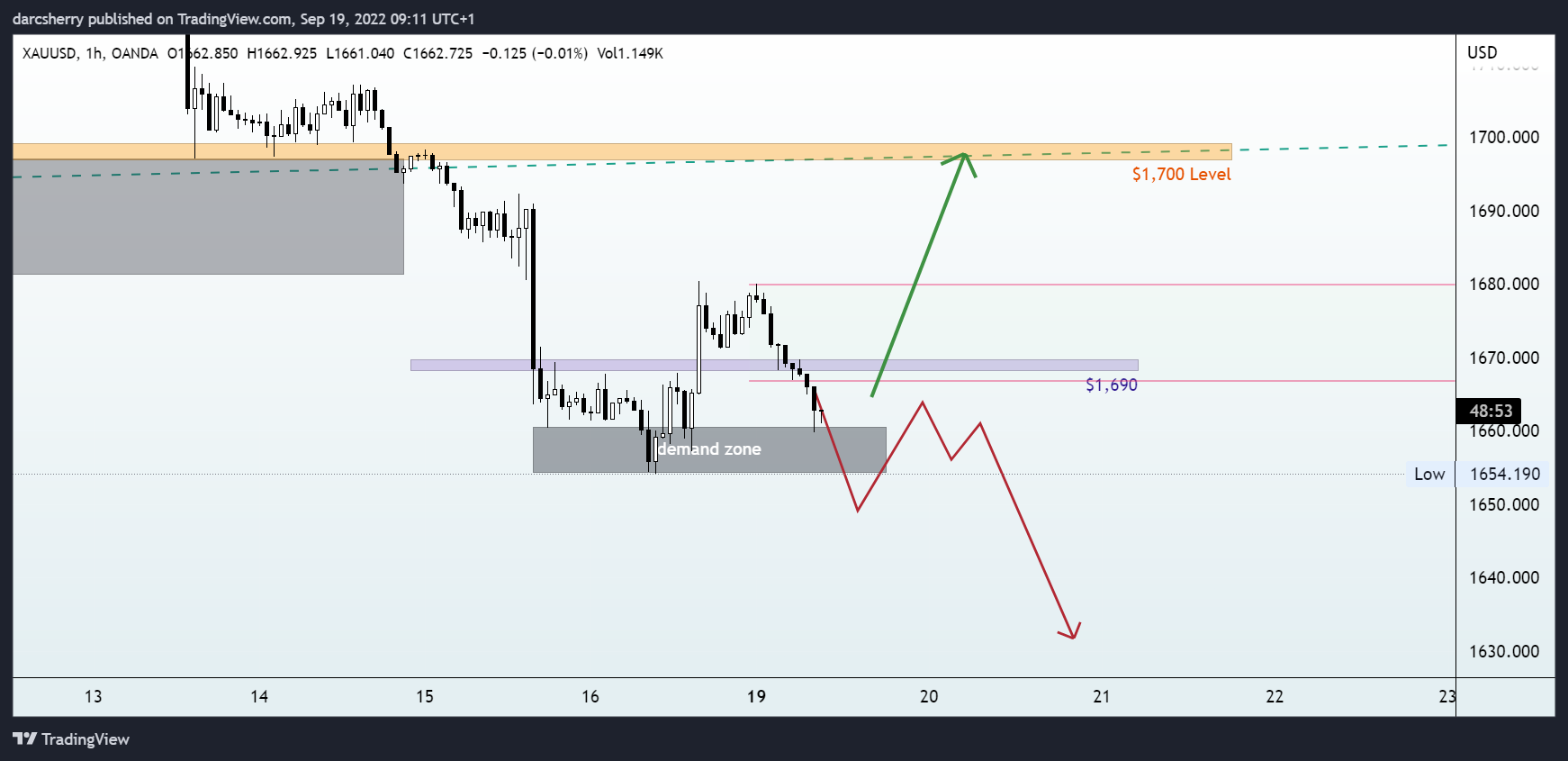Click date 19 on time axis
This screenshot has width=1568, height=761.
756,696
